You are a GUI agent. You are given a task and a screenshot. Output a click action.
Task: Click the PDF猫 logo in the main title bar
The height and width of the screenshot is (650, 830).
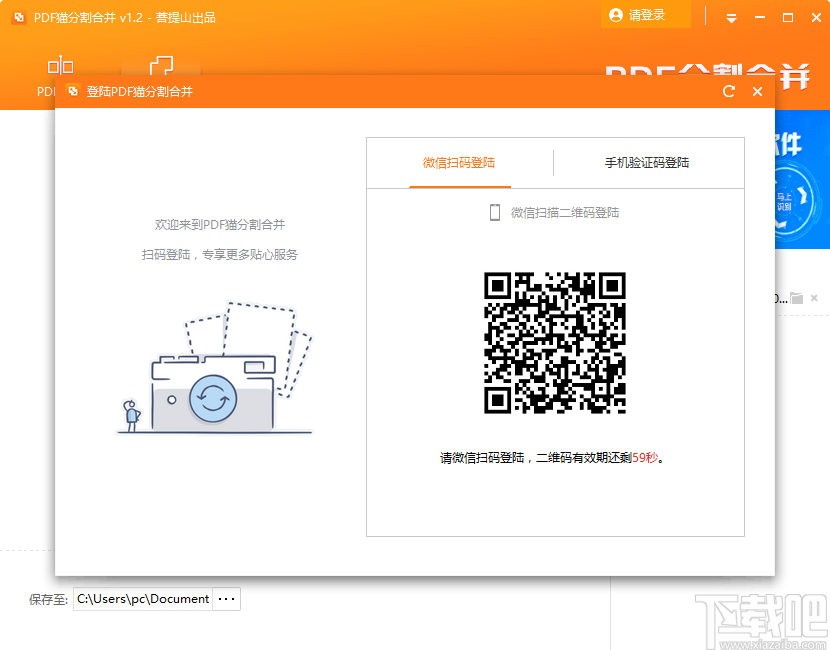pos(18,16)
